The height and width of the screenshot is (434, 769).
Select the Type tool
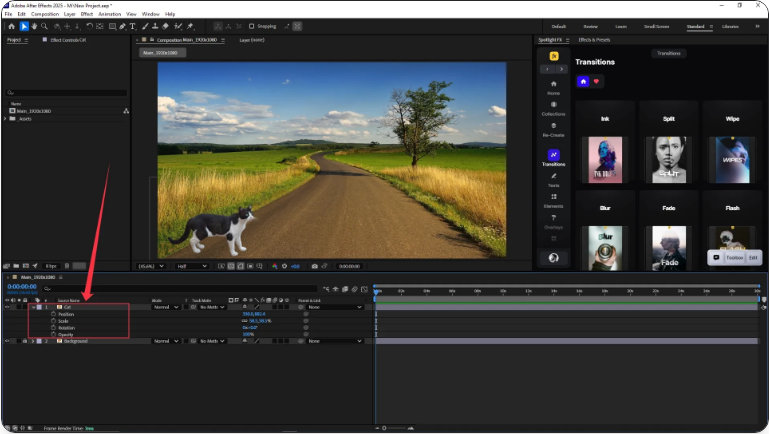(x=134, y=26)
